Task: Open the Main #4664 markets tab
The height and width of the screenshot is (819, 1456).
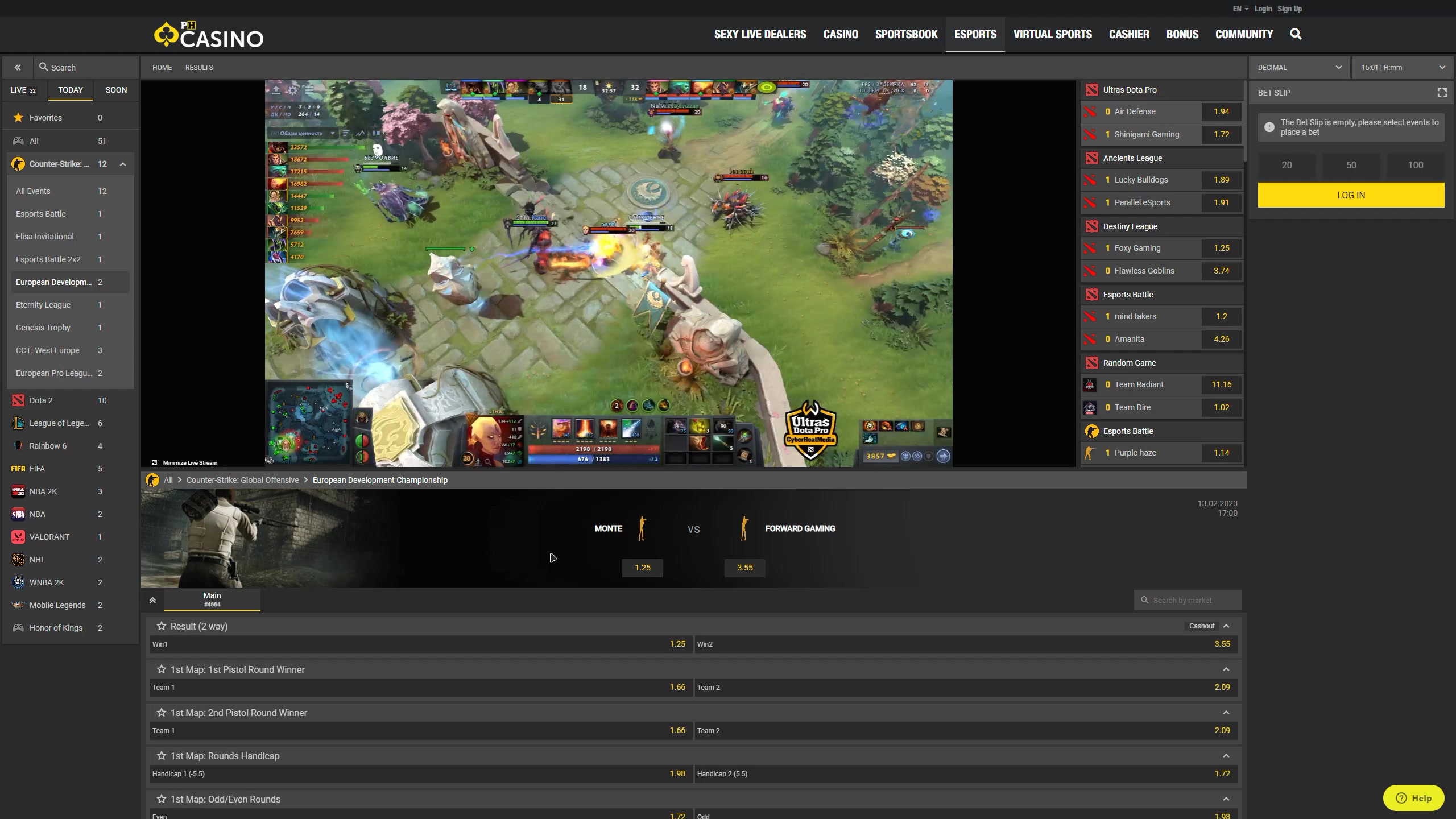Action: coord(212,599)
